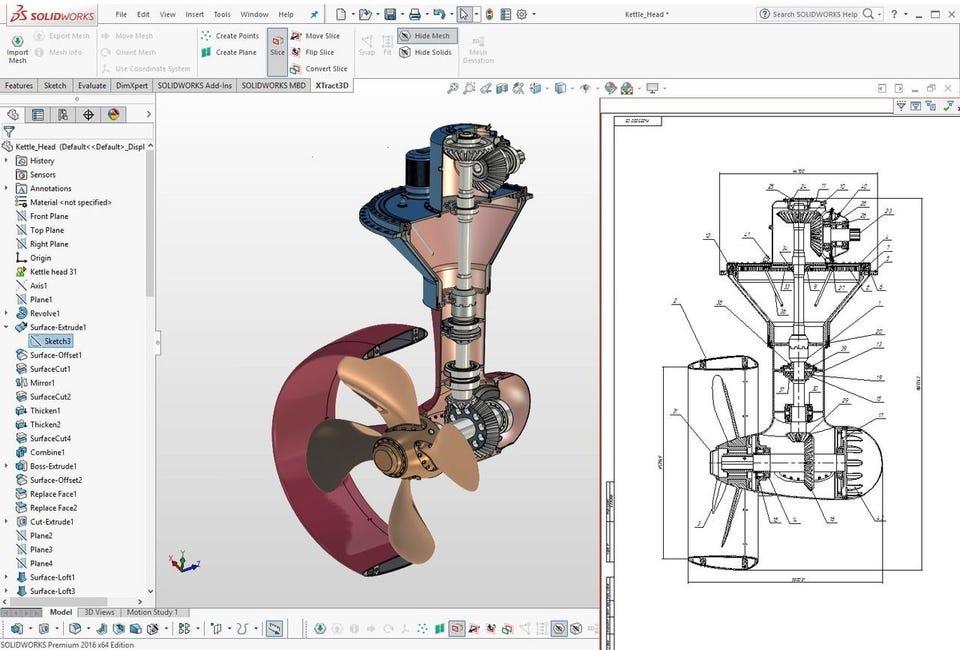Open the Help question mark button
The height and width of the screenshot is (650, 960).
tap(894, 14)
